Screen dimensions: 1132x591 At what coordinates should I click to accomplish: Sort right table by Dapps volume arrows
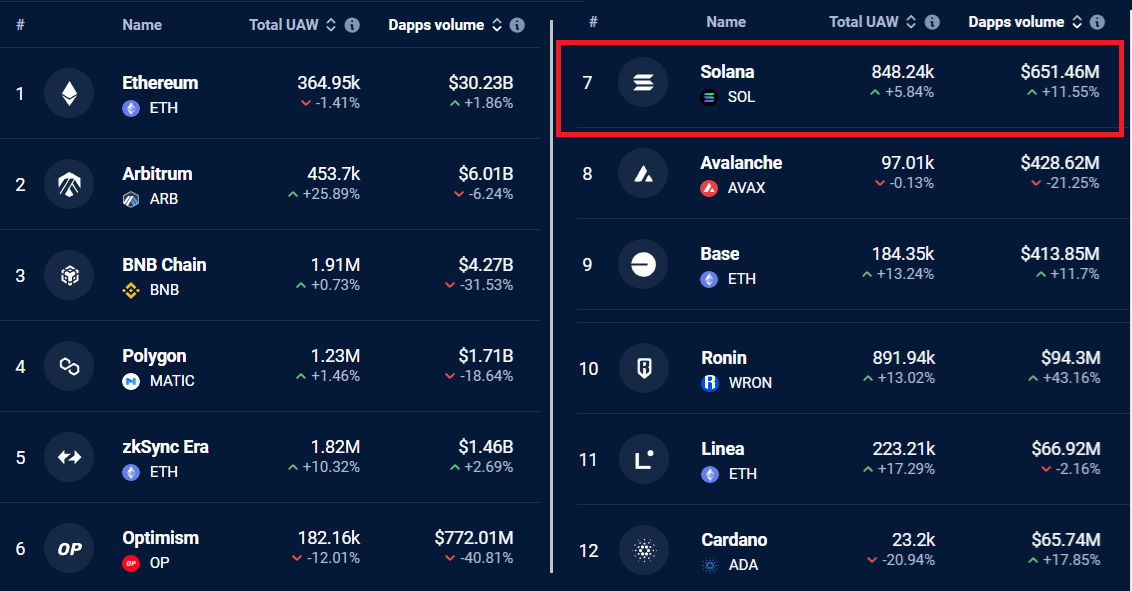point(1077,22)
